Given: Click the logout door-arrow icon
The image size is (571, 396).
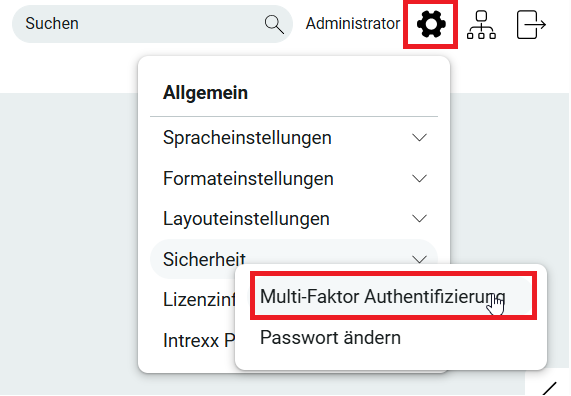Looking at the screenshot, I should click(531, 24).
